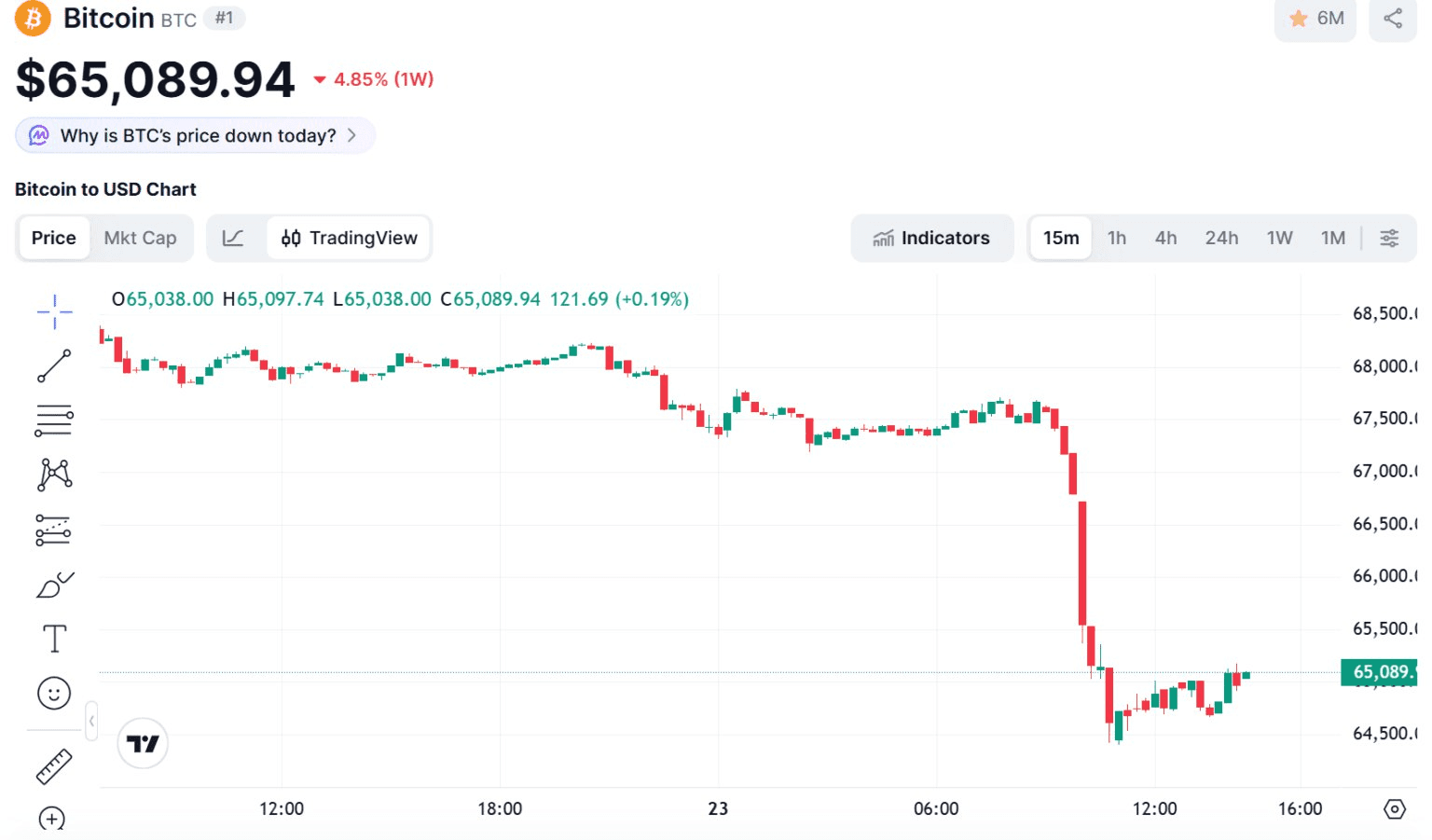
Task: Open chart settings sliders menu
Action: tap(1388, 238)
